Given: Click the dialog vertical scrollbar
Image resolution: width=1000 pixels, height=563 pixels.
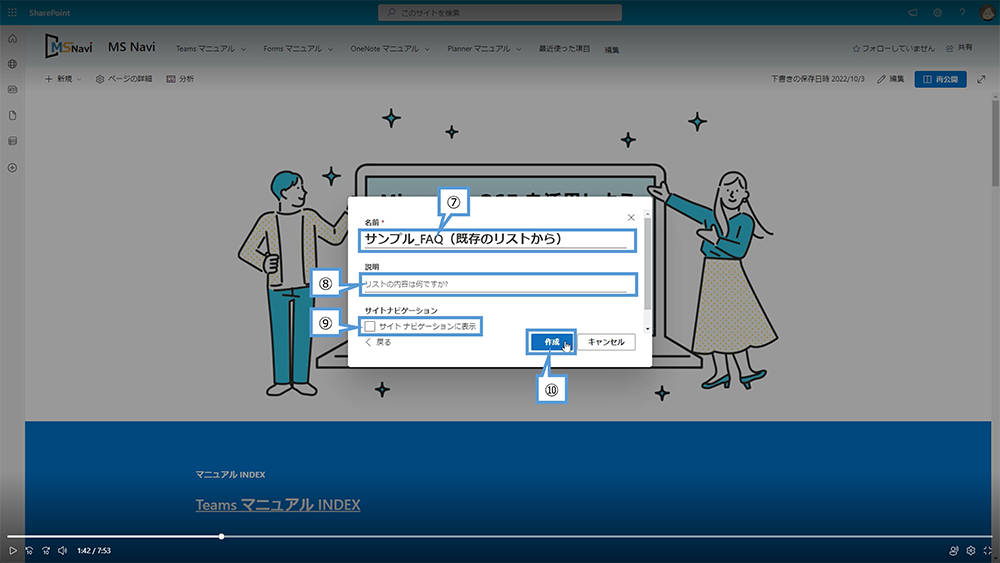Looking at the screenshot, I should click(x=647, y=265).
